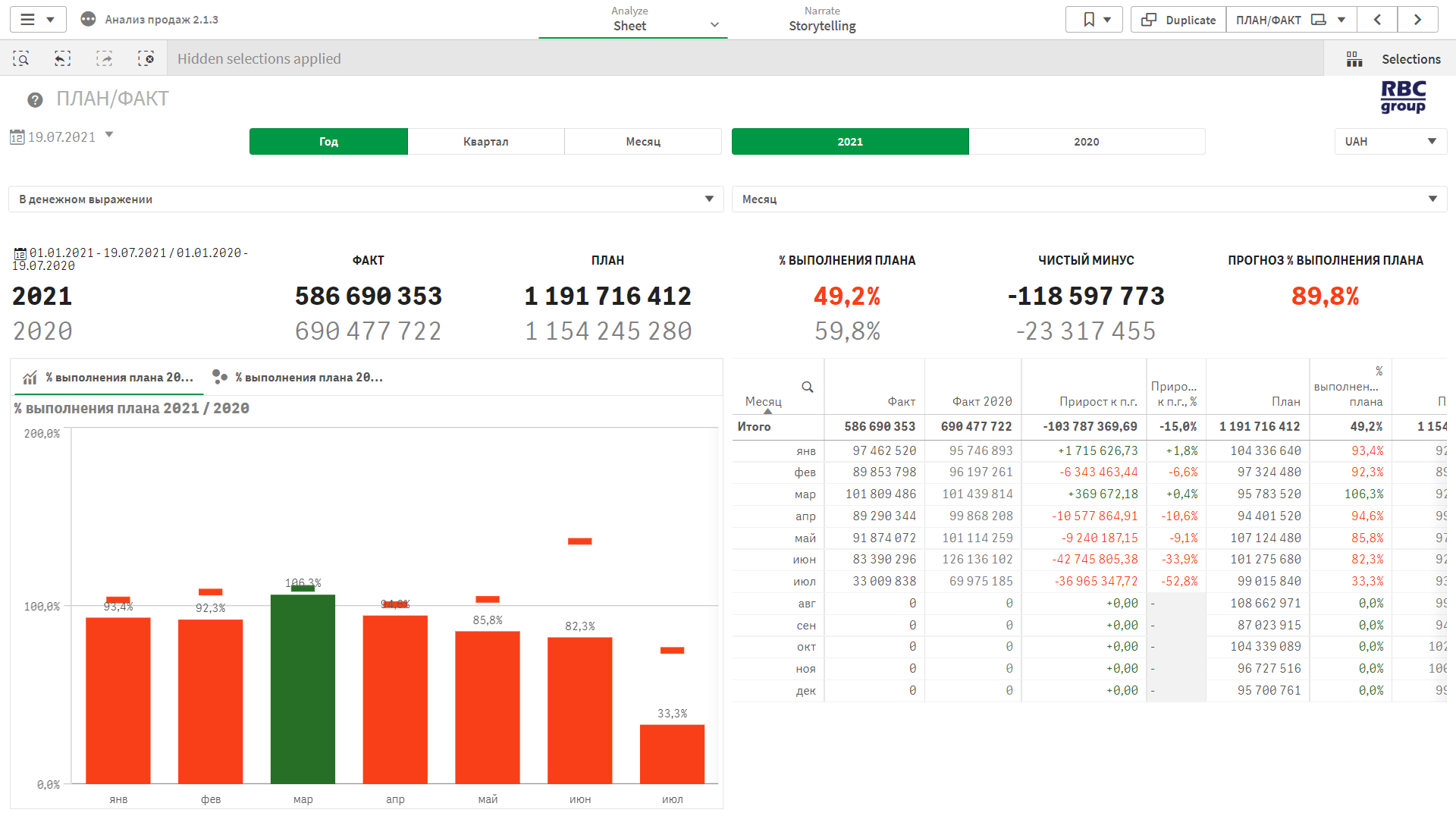Go to previous sheet arrow

1377,20
